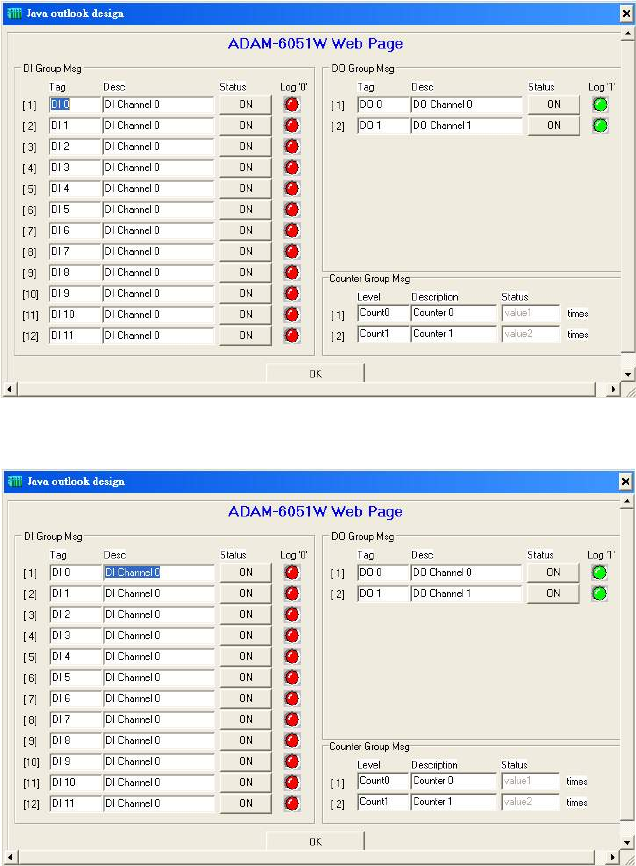Click the title bar app icon of lower window

pyautogui.click(x=14, y=480)
